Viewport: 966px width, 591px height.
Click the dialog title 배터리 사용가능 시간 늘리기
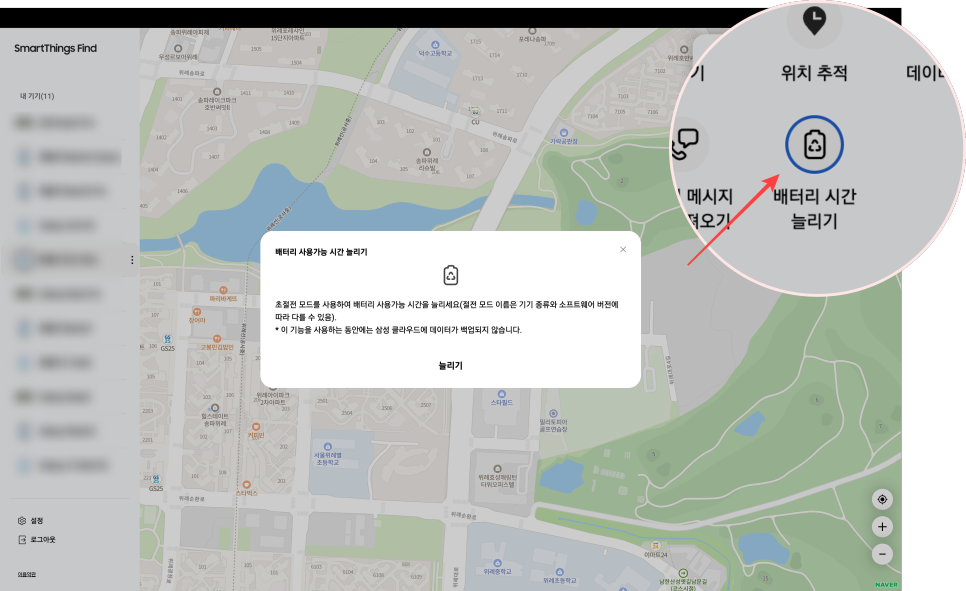(x=321, y=252)
